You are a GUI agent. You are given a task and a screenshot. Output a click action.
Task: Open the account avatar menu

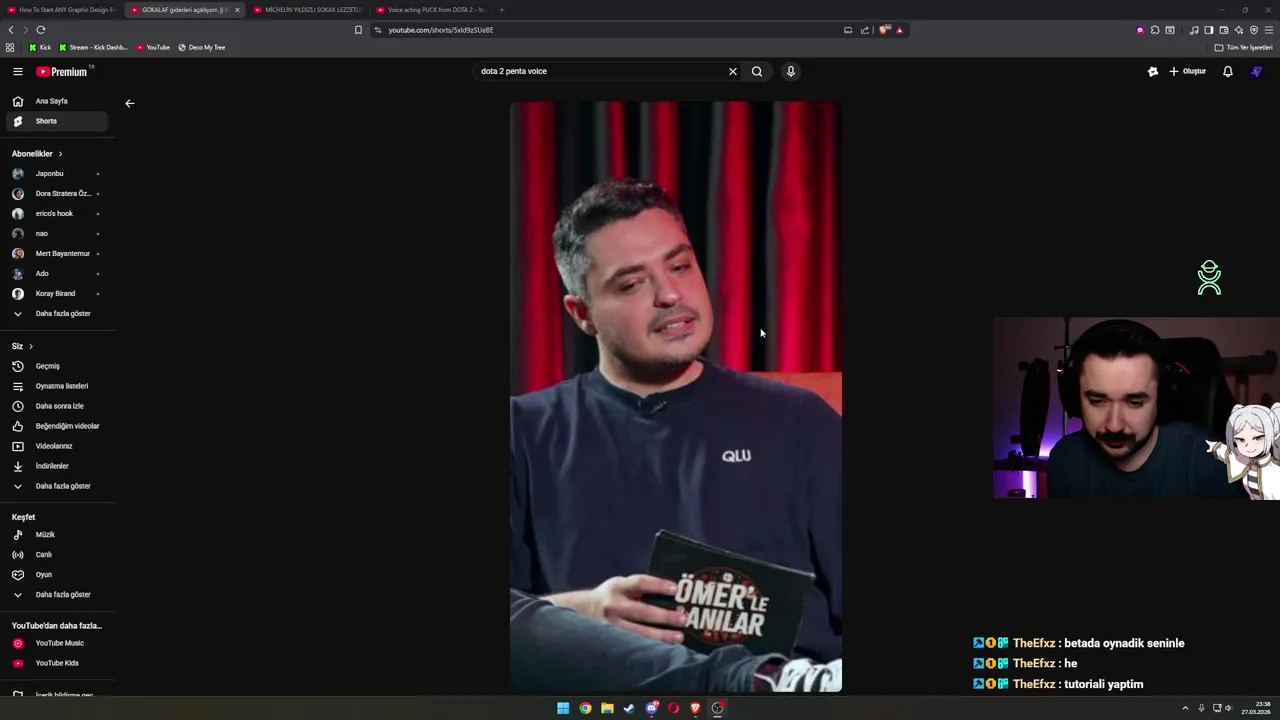click(x=1257, y=71)
